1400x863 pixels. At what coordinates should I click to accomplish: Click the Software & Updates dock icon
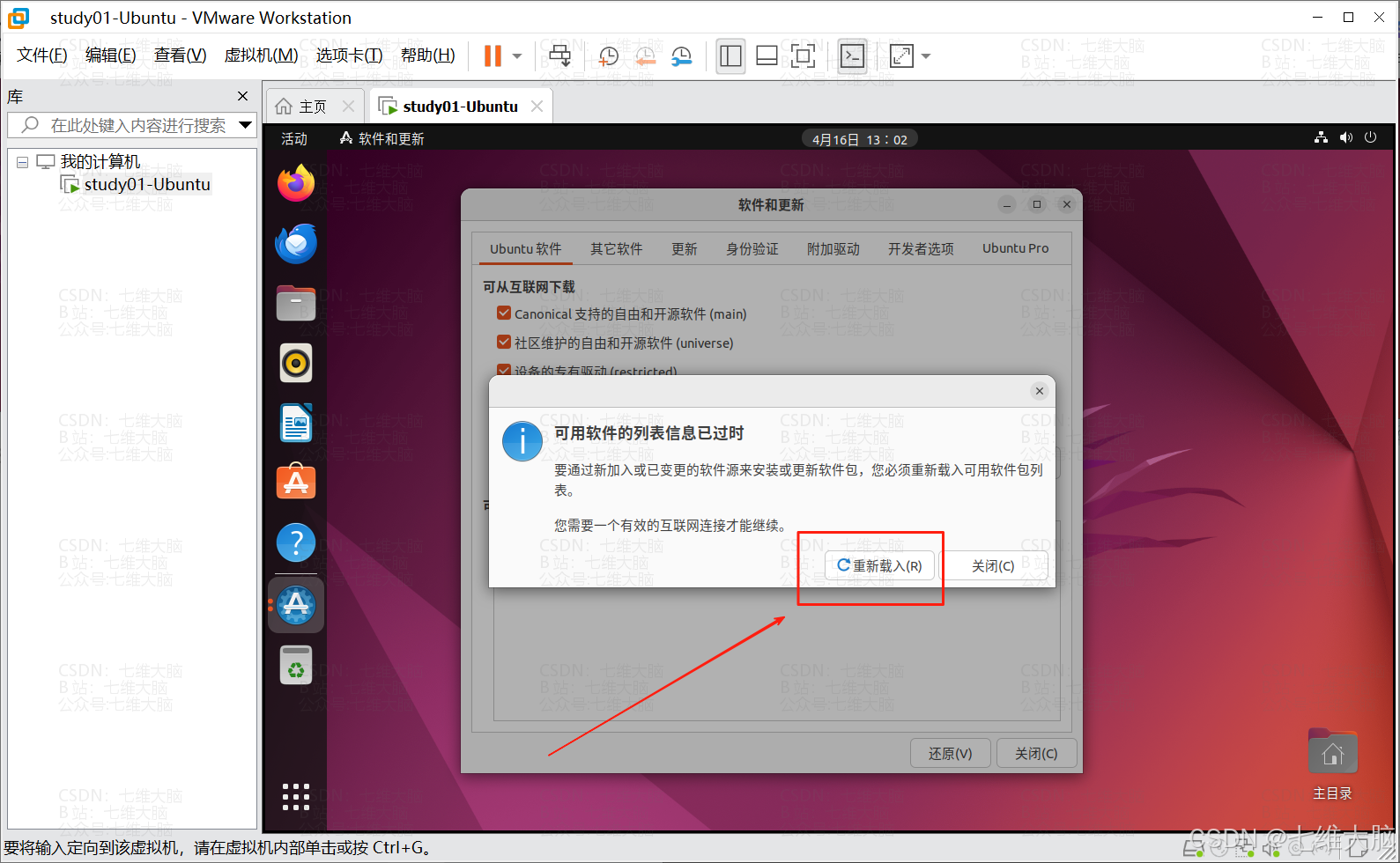click(x=296, y=605)
